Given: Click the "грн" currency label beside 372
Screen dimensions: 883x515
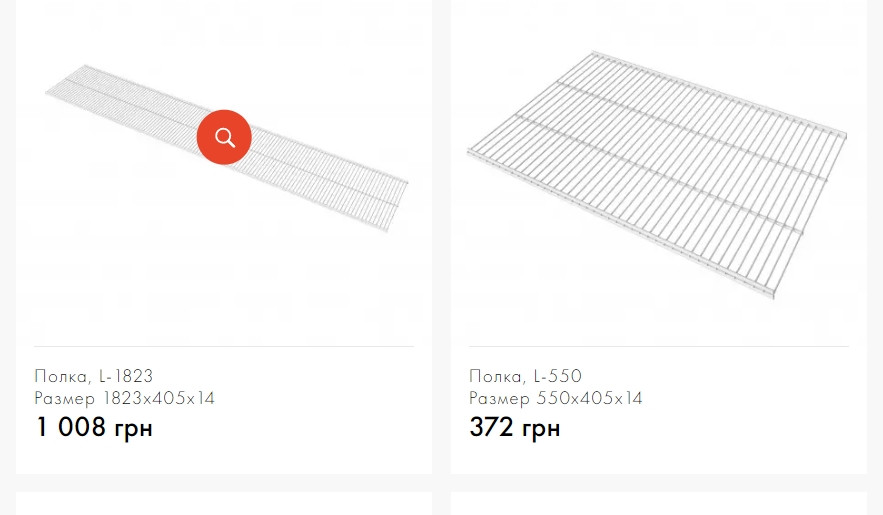Looking at the screenshot, I should (x=540, y=428).
